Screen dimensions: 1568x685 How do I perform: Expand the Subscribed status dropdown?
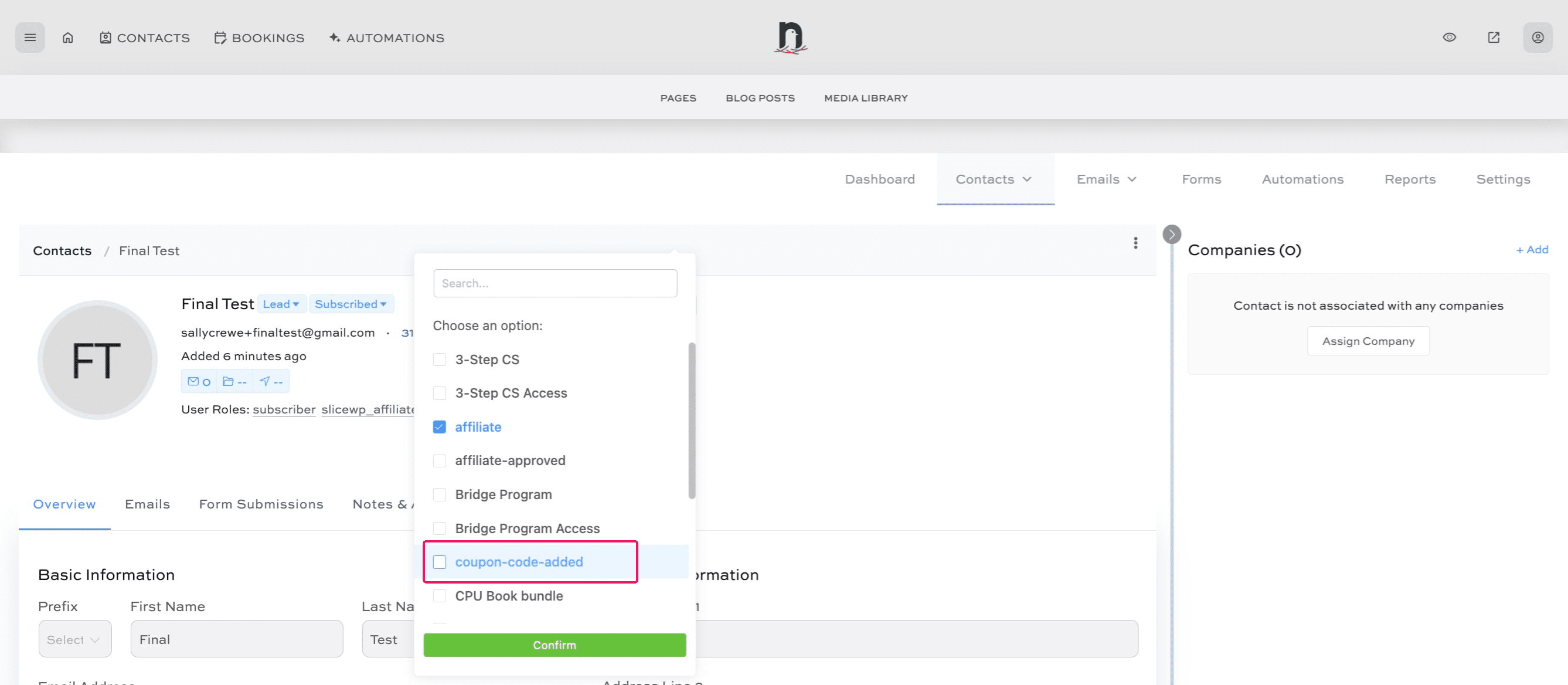pyautogui.click(x=351, y=304)
